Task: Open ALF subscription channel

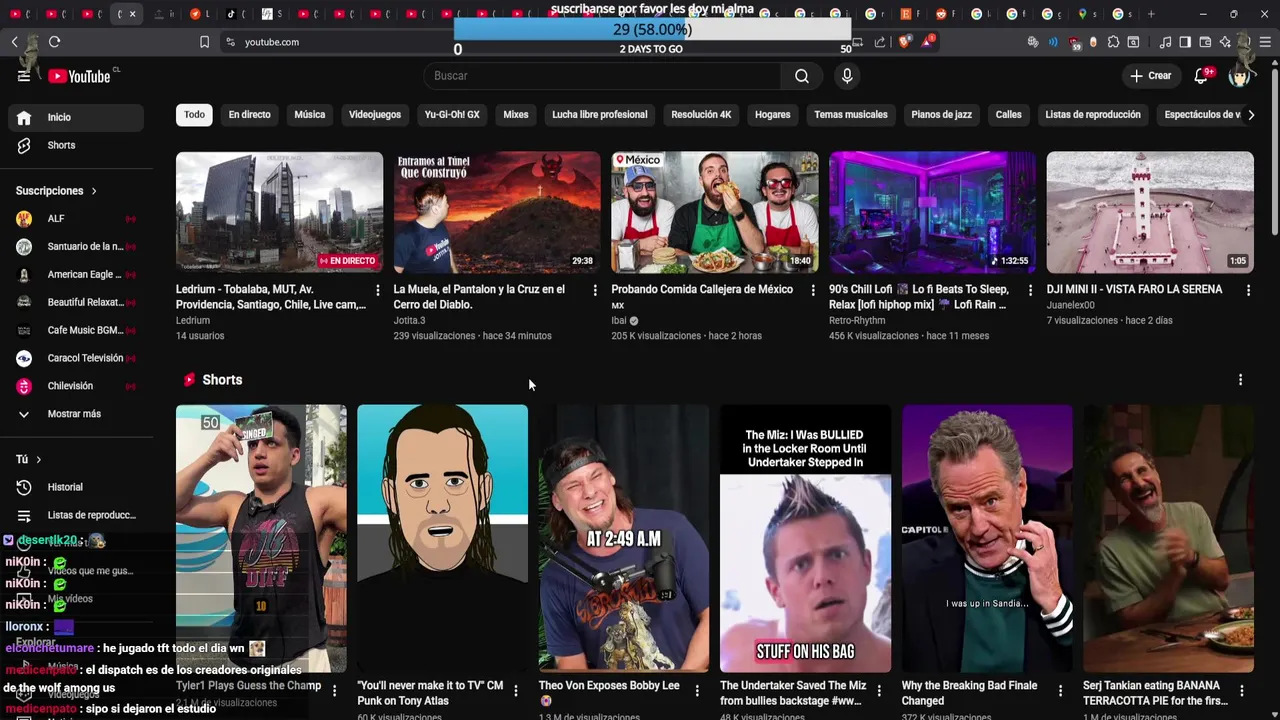Action: (75, 219)
